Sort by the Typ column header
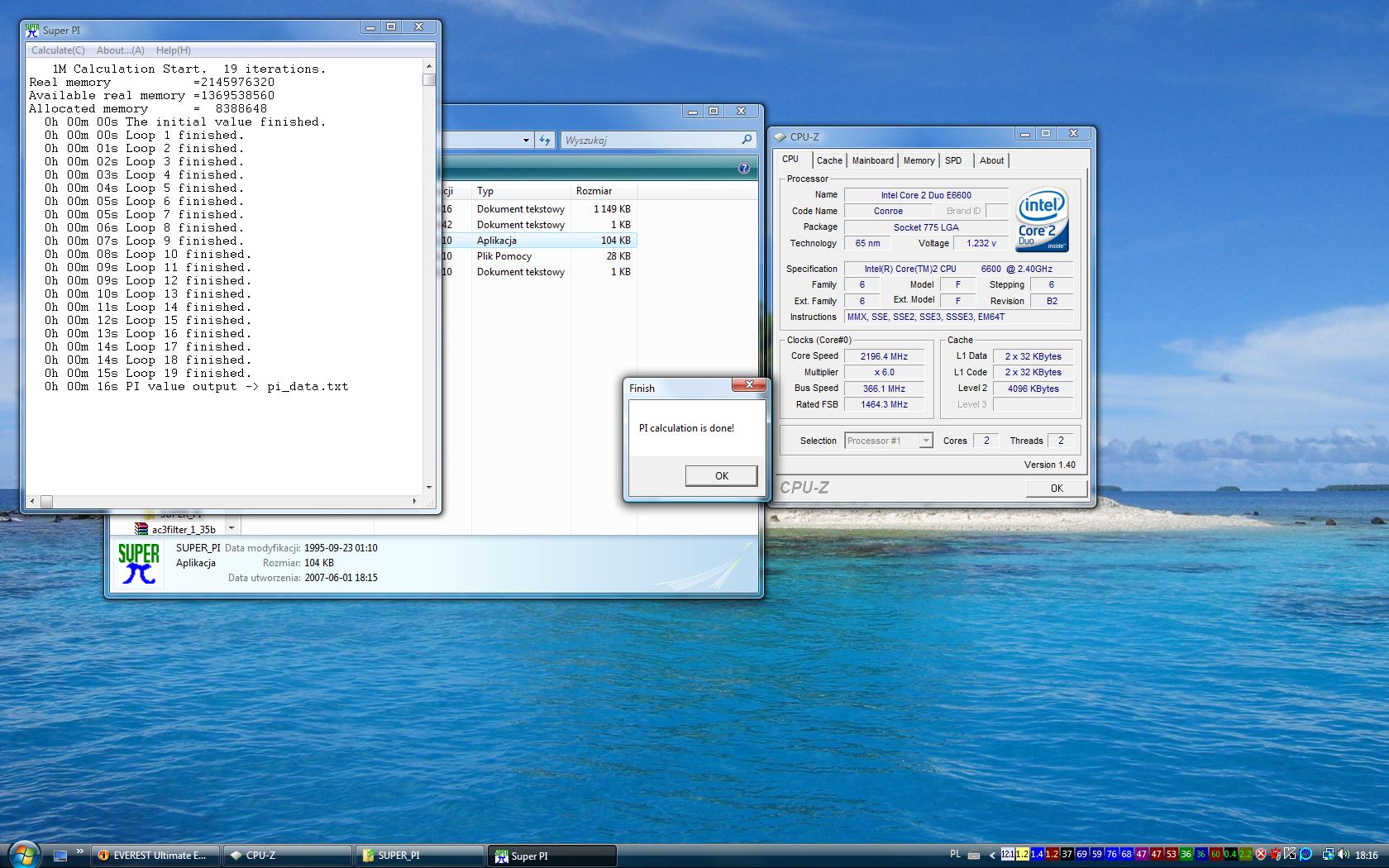Image resolution: width=1389 pixels, height=868 pixels. (521, 191)
